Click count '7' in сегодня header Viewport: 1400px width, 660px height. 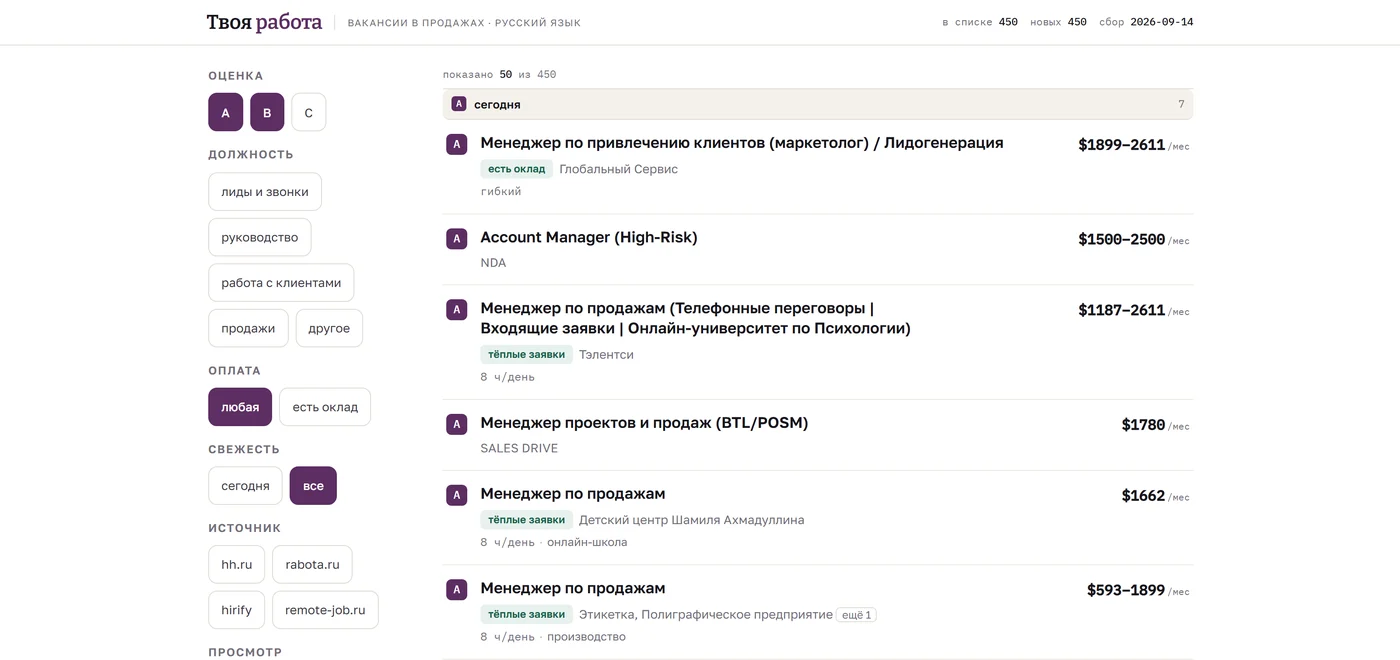(1181, 104)
